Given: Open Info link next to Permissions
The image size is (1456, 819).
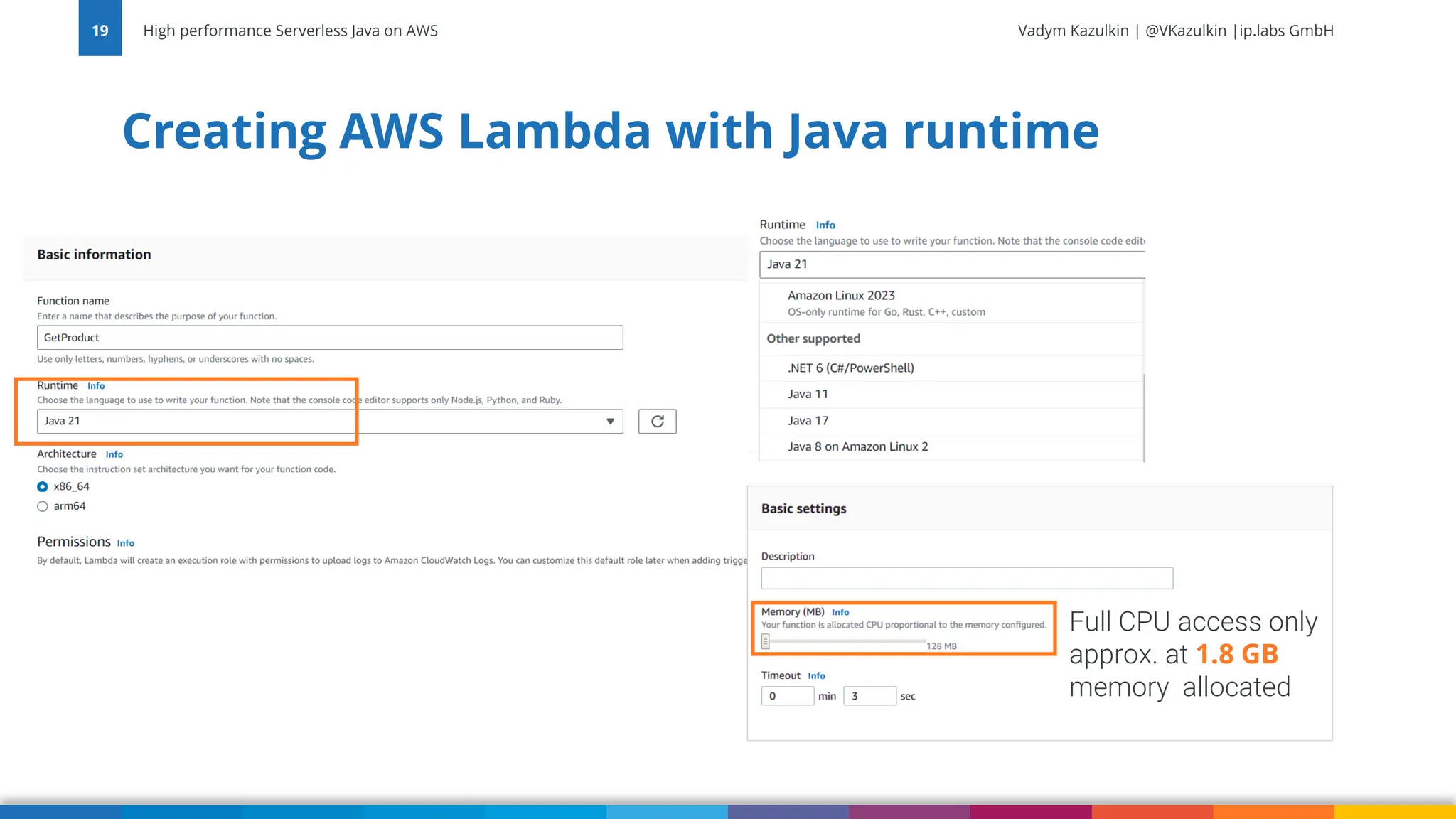Looking at the screenshot, I should coord(125,543).
